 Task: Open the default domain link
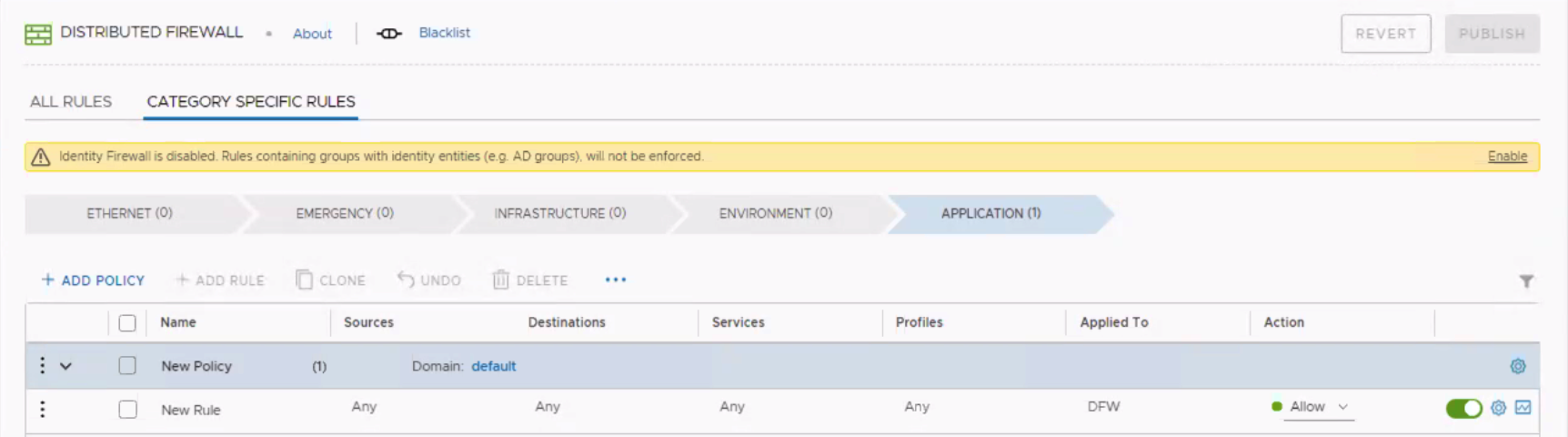pos(493,366)
